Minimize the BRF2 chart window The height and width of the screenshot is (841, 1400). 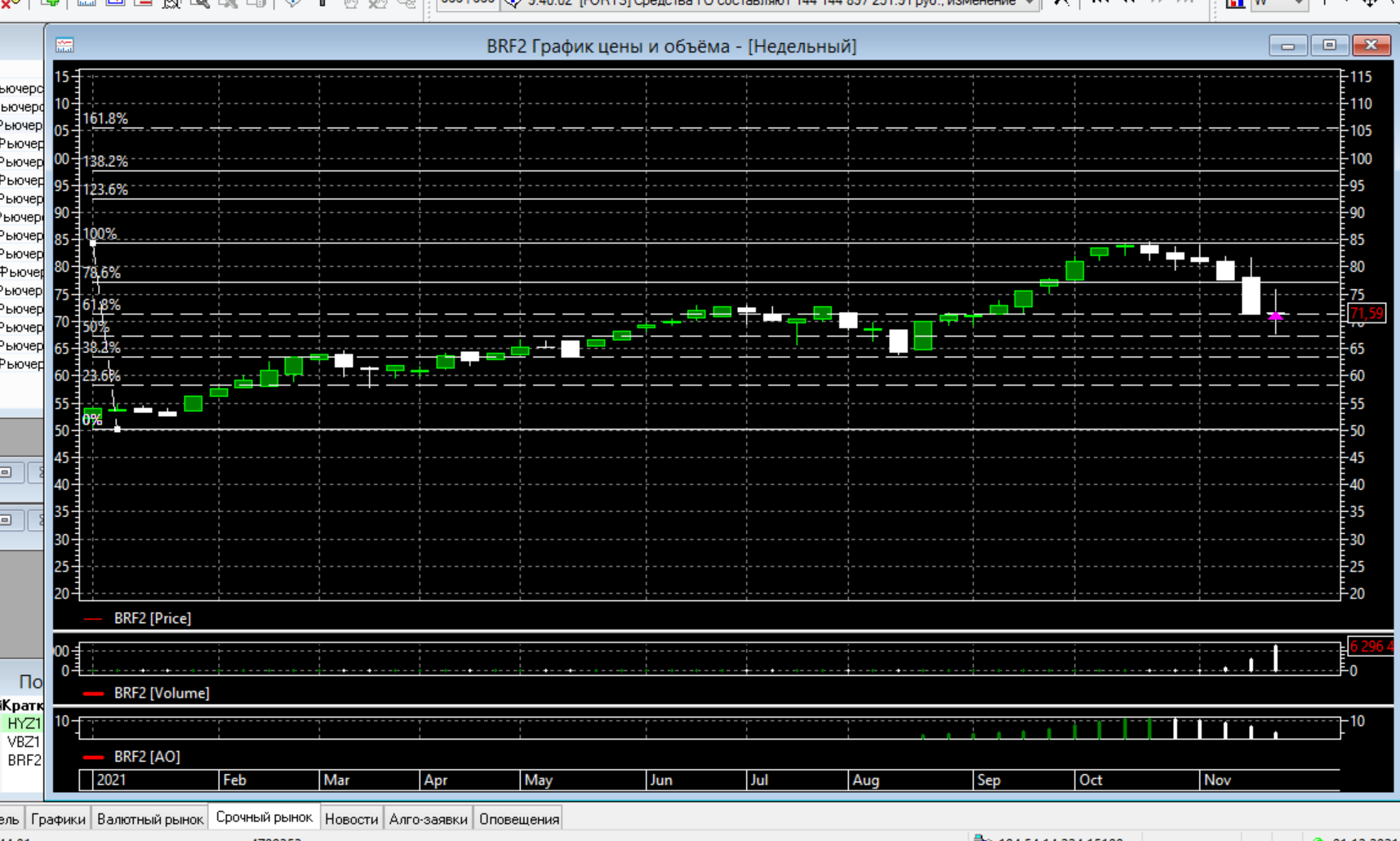click(x=1288, y=45)
